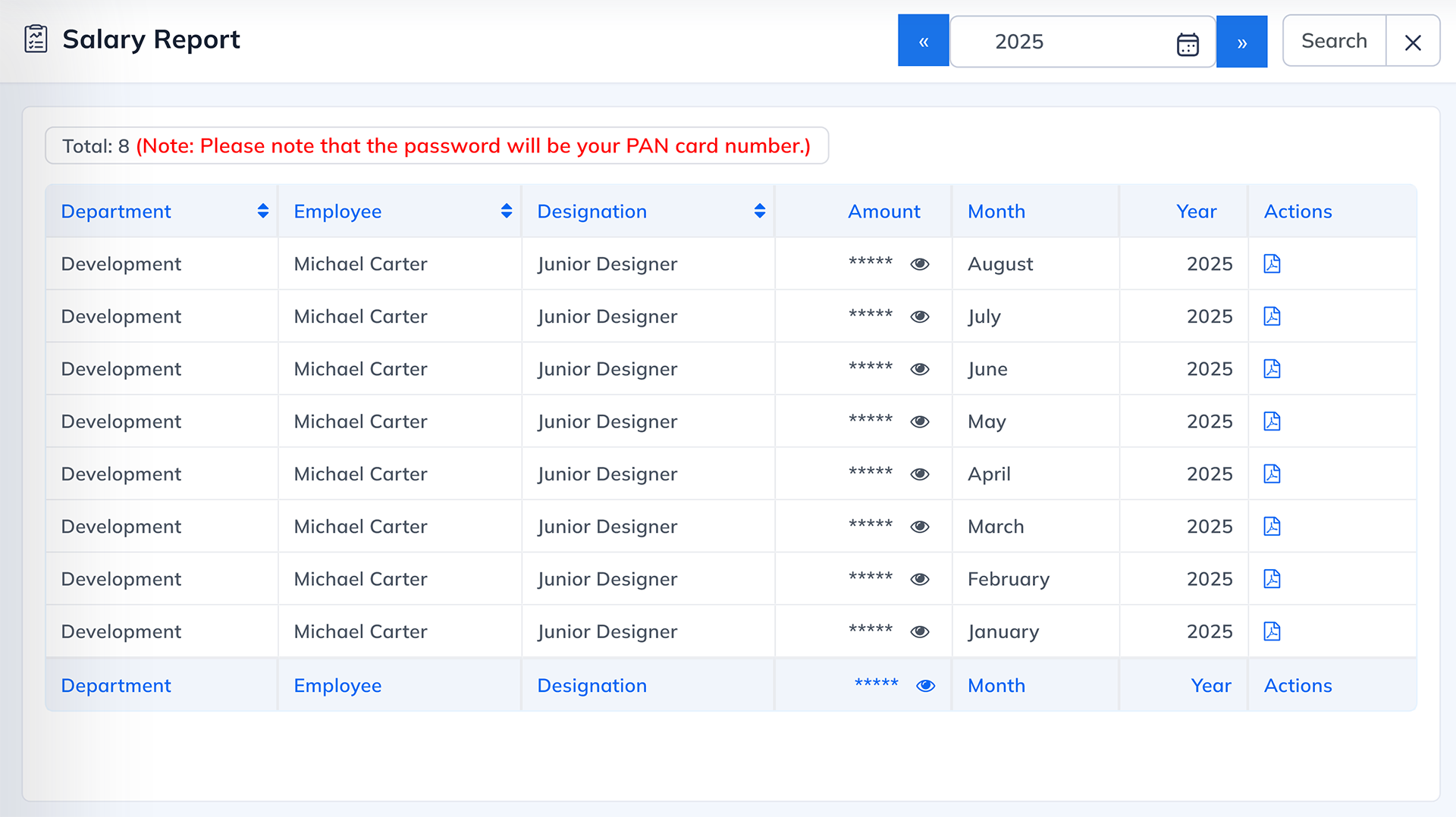
Task: Click the Amount column header
Action: [x=883, y=211]
